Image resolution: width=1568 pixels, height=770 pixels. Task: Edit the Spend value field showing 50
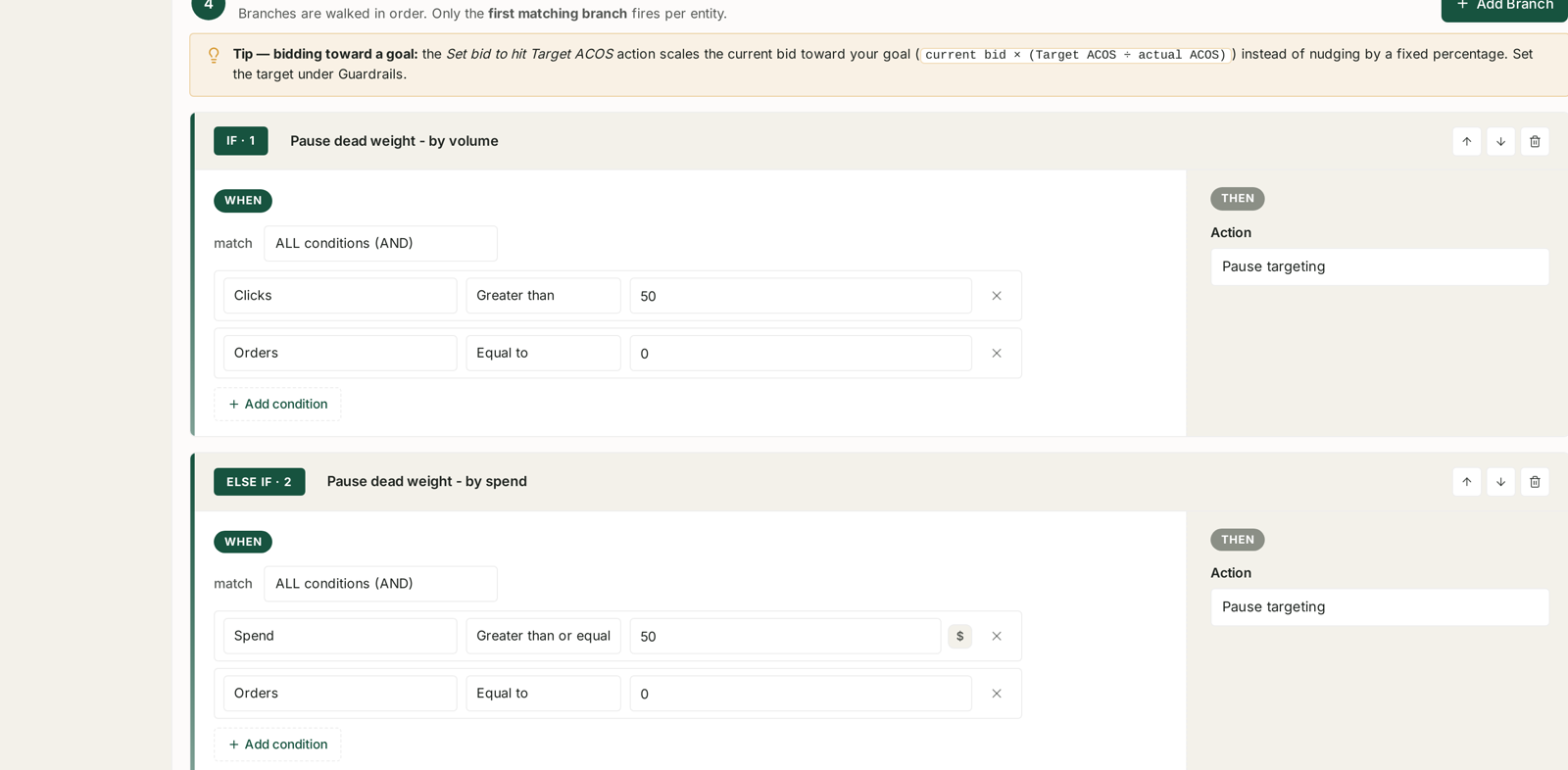785,636
